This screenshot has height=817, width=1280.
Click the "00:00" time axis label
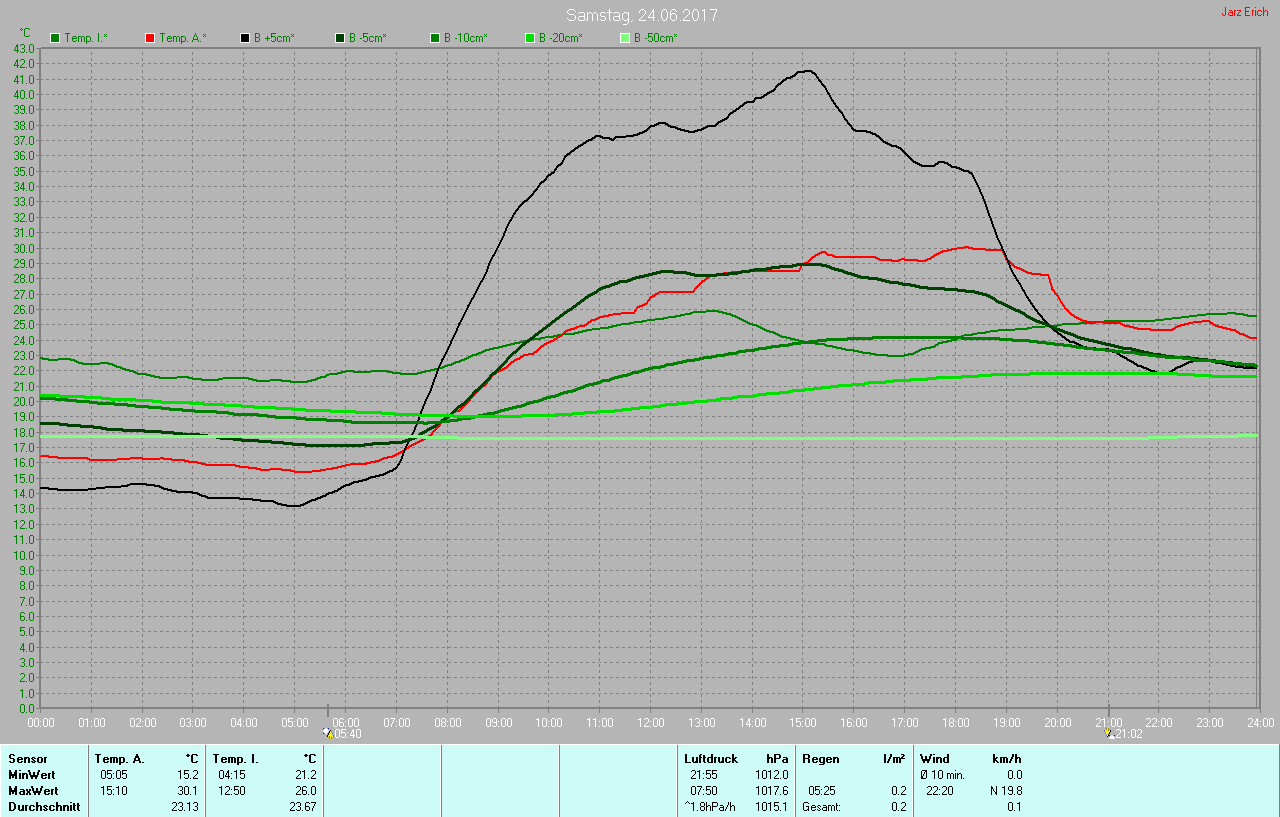click(40, 722)
